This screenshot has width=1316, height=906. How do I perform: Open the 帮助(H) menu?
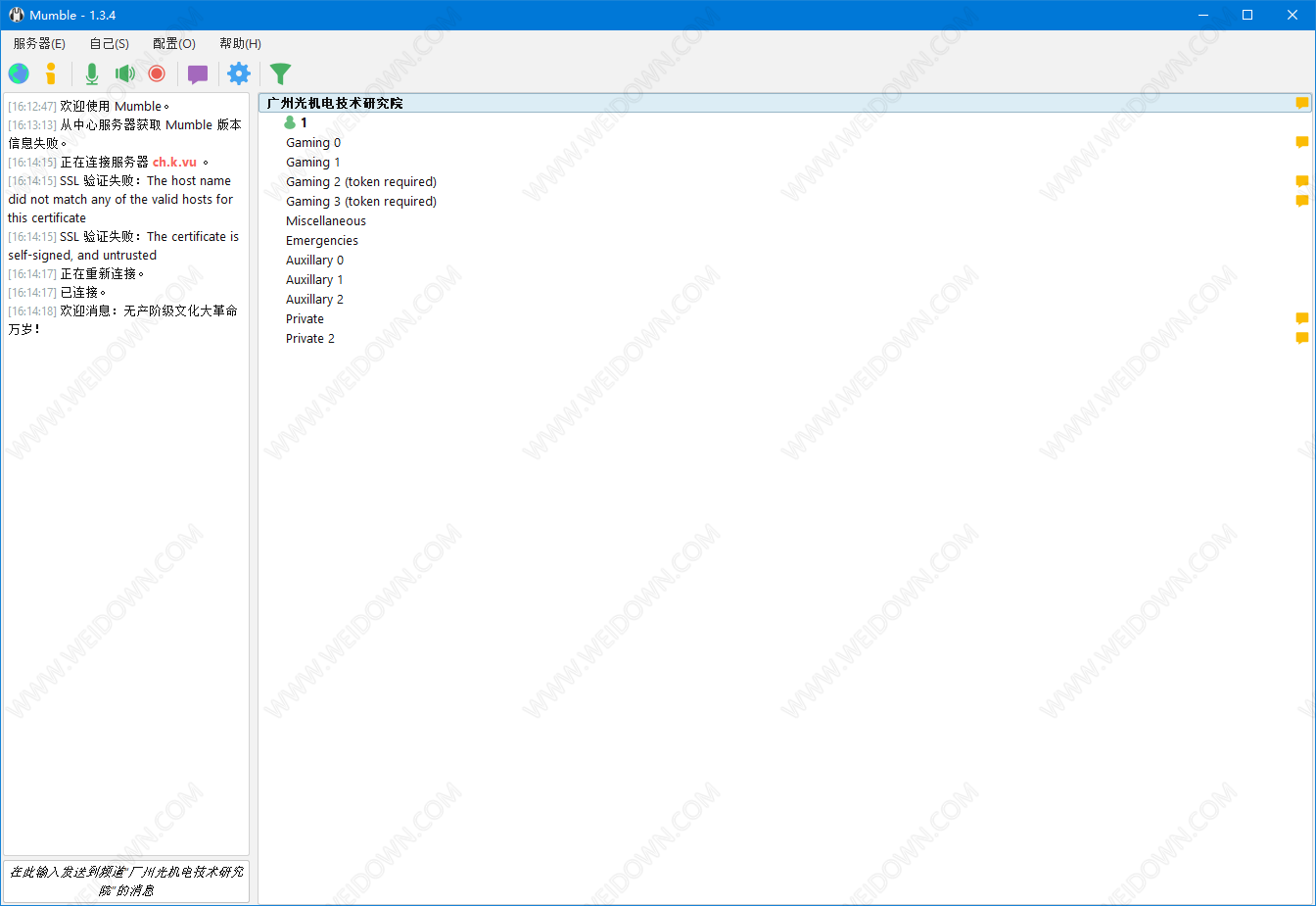tap(240, 43)
